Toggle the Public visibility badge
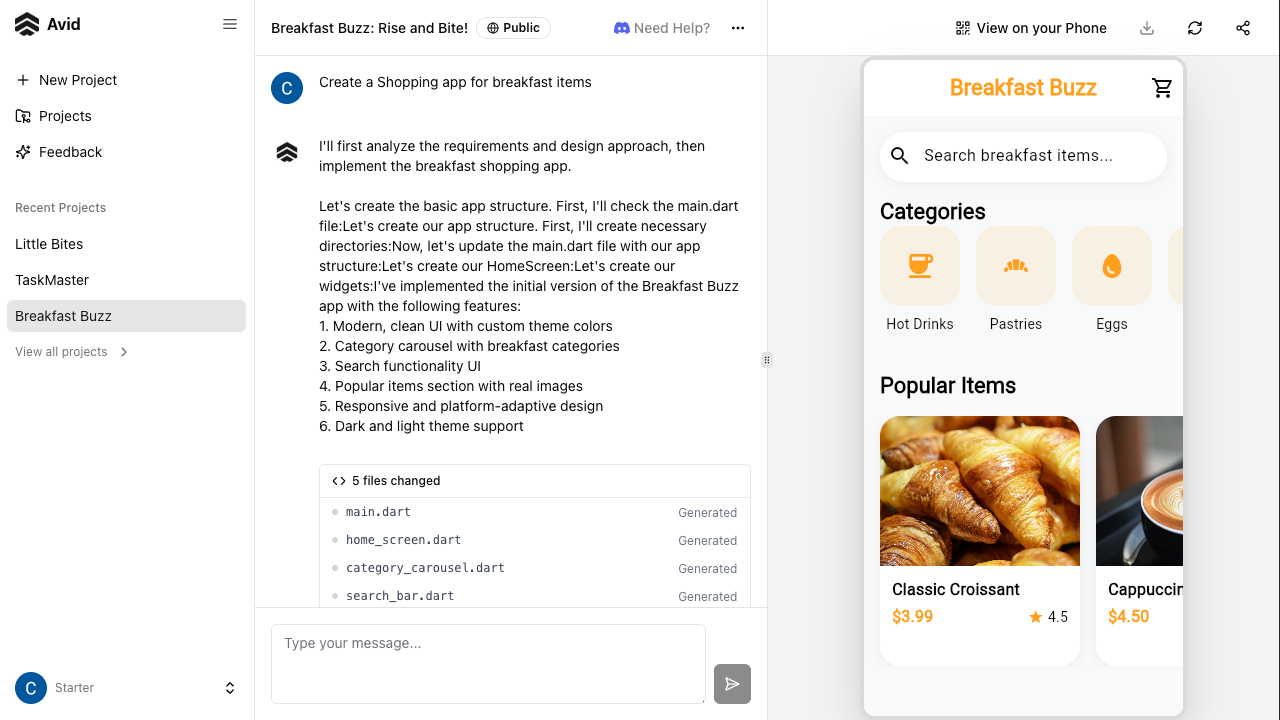This screenshot has height=720, width=1280. pos(514,28)
